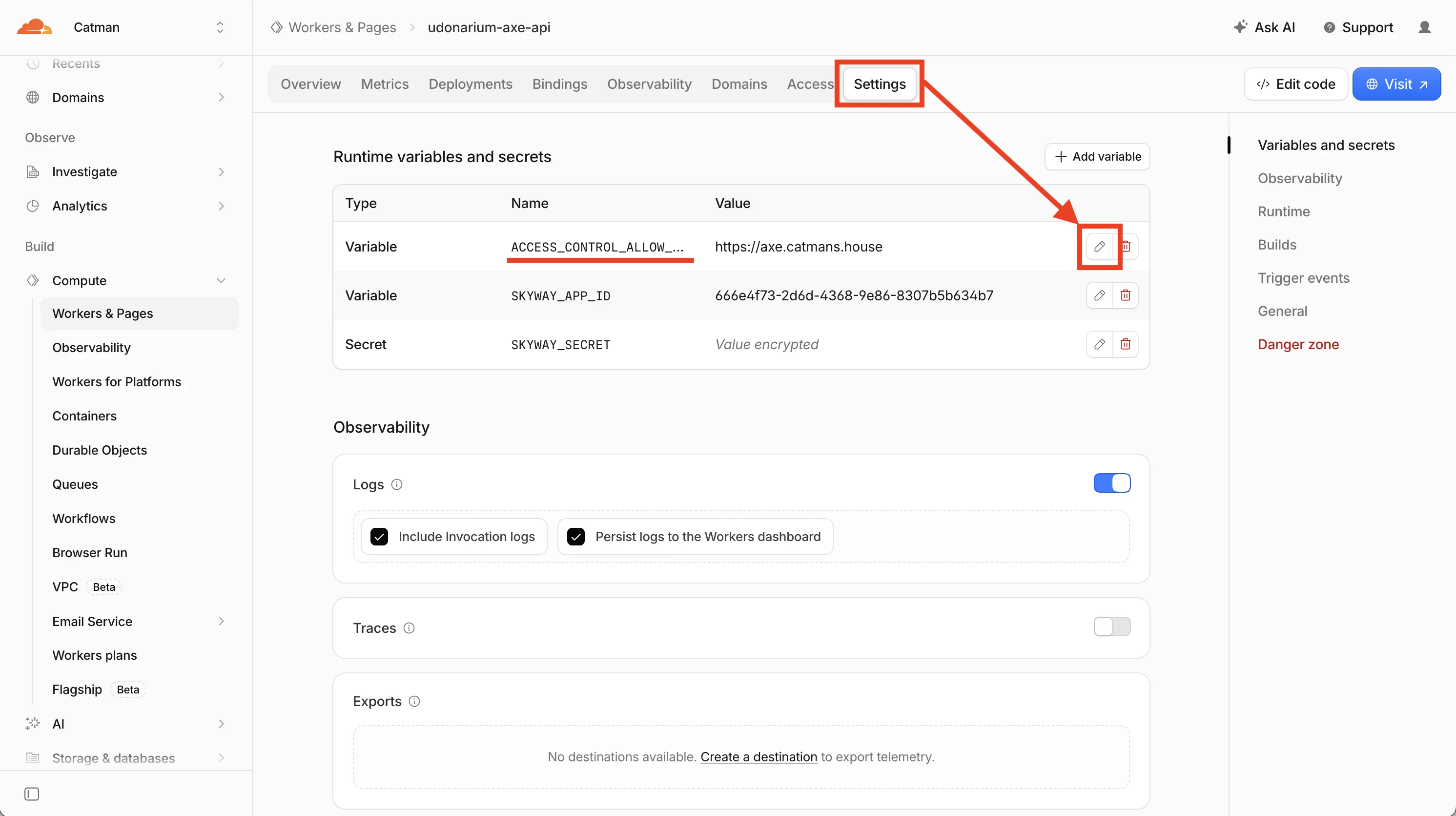Jump to Trigger events section
1456x816 pixels.
click(1303, 278)
